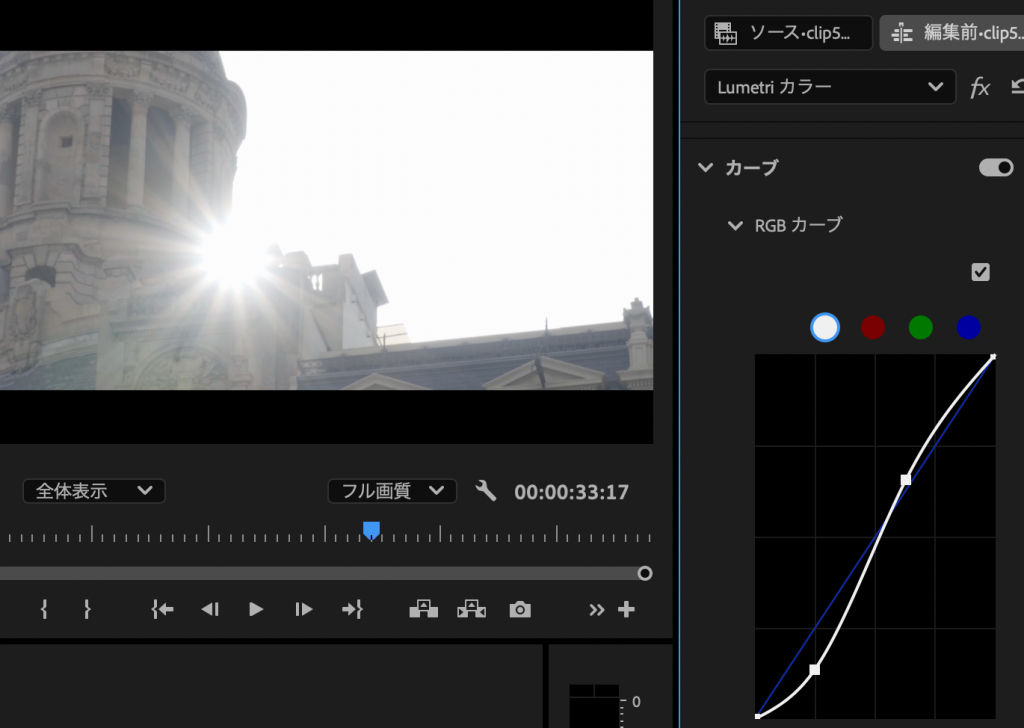Click the Extract icon
This screenshot has height=728, width=1024.
click(470, 609)
